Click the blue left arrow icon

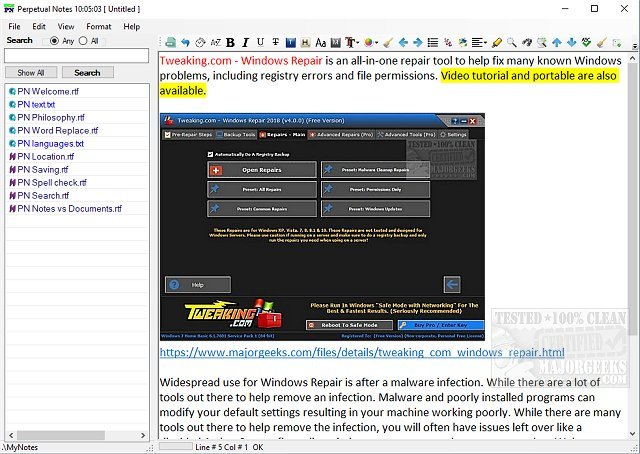403,42
